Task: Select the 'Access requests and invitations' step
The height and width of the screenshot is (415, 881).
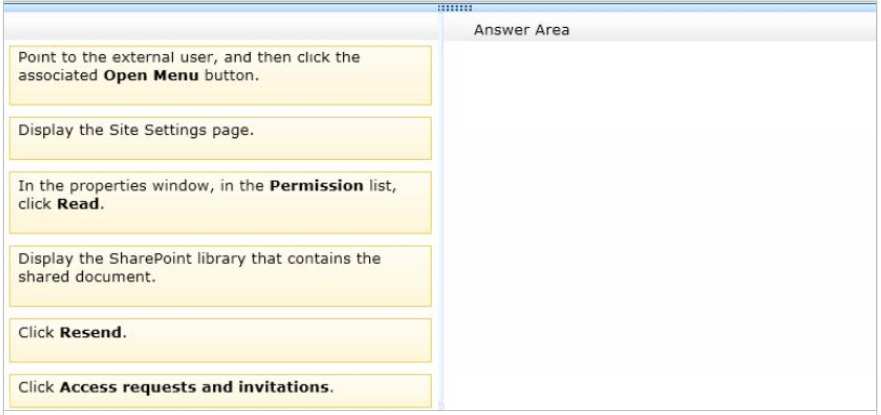Action: pyautogui.click(x=220, y=390)
